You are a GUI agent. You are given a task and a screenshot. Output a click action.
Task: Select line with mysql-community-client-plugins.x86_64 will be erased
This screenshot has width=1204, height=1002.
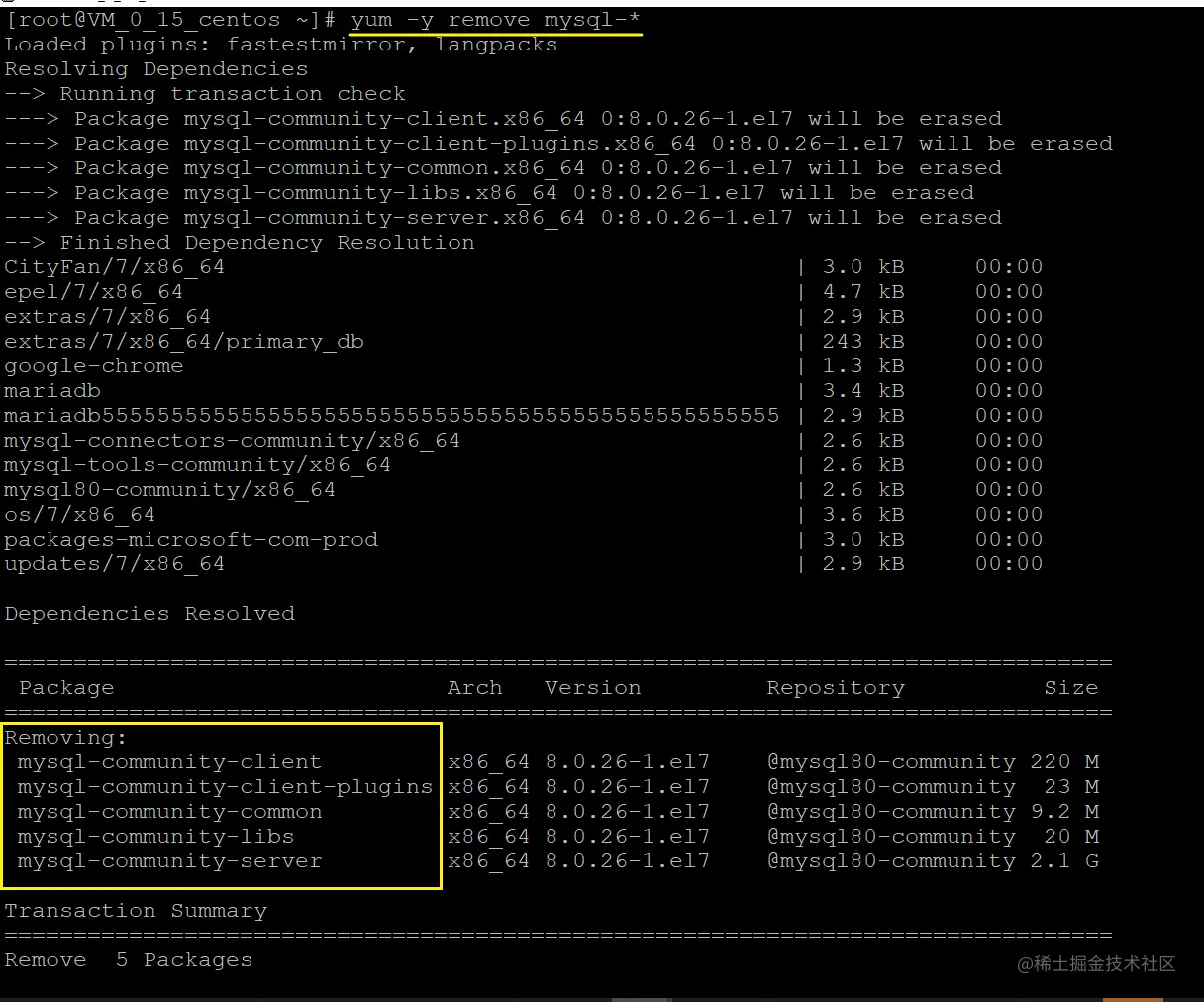tap(558, 144)
